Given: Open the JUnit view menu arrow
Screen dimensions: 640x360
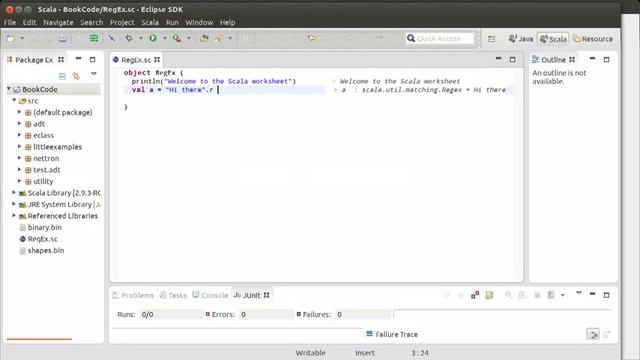Looking at the screenshot, I should (x=579, y=293).
